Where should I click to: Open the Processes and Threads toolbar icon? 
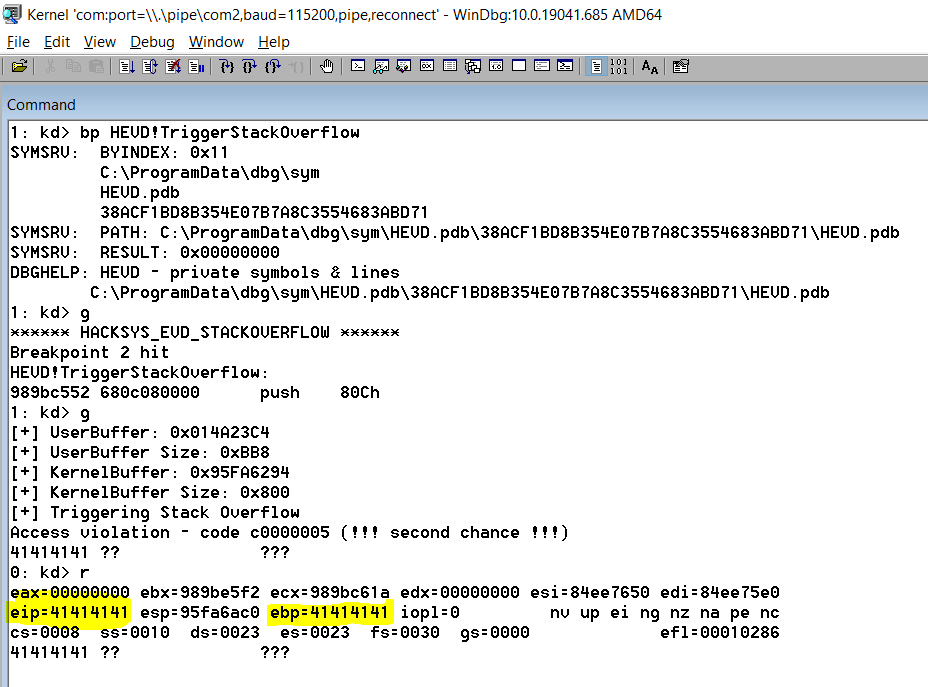[x=542, y=66]
